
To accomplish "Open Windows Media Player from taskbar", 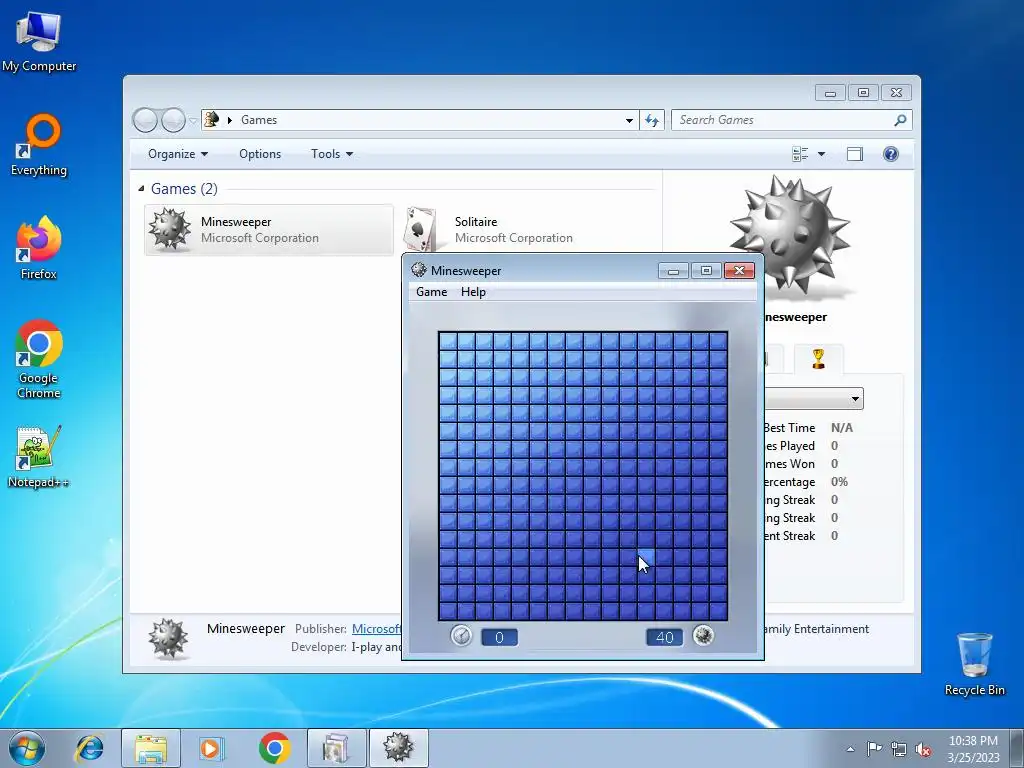I will tap(211, 748).
